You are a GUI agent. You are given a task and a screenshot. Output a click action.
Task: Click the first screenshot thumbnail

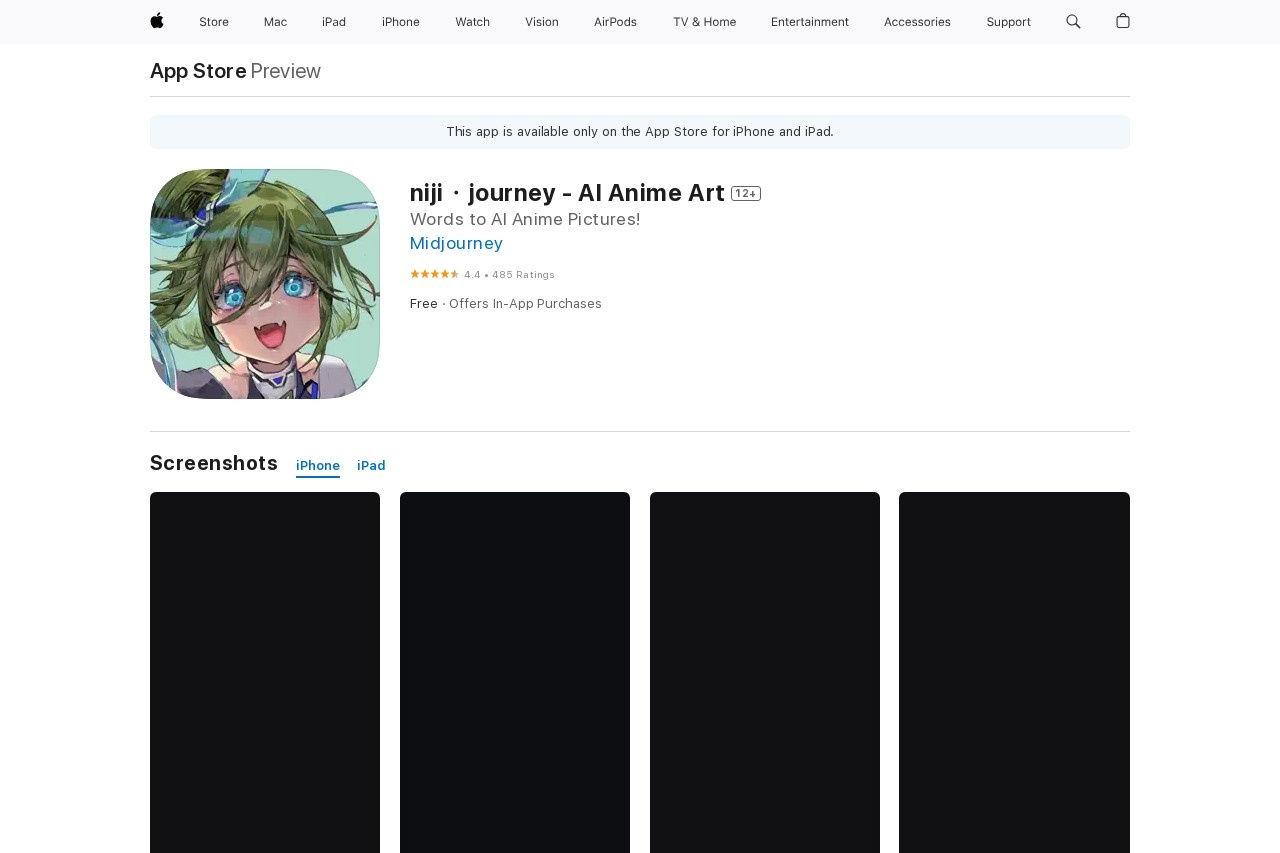pyautogui.click(x=265, y=672)
